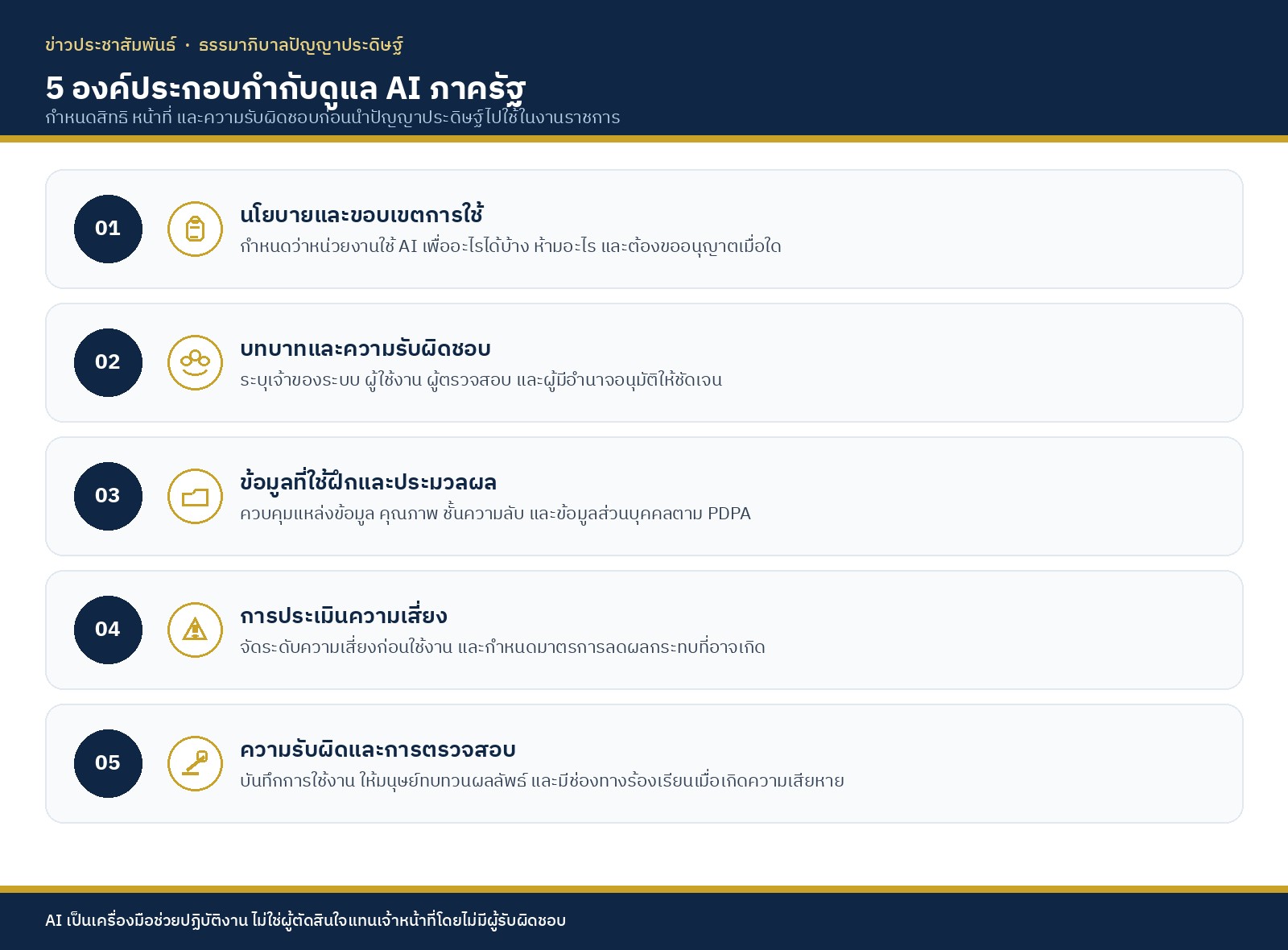
Task: Click heading ข้อมูลที่ใช้ฝึกและประมวลผล
Action: click(x=368, y=481)
